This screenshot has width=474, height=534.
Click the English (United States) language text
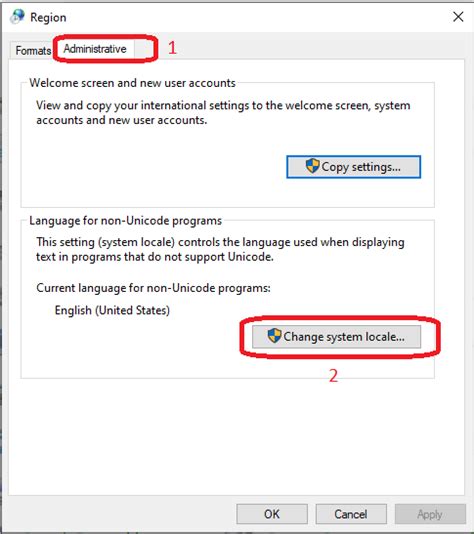pos(112,310)
